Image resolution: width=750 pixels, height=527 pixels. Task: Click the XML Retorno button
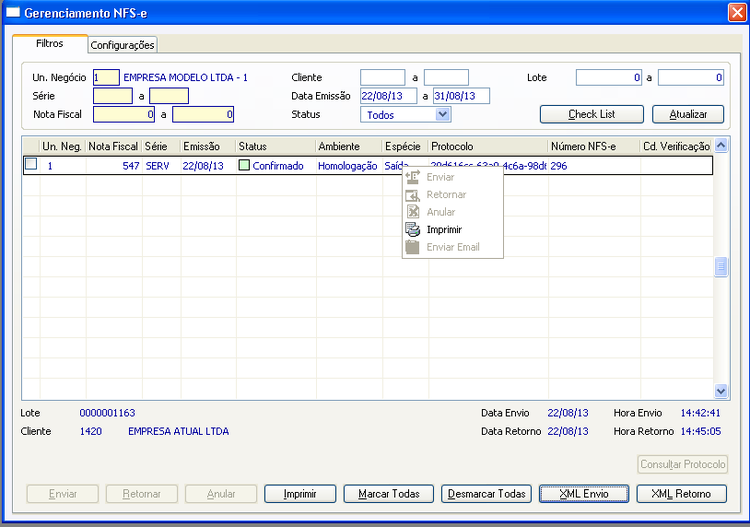tap(681, 494)
